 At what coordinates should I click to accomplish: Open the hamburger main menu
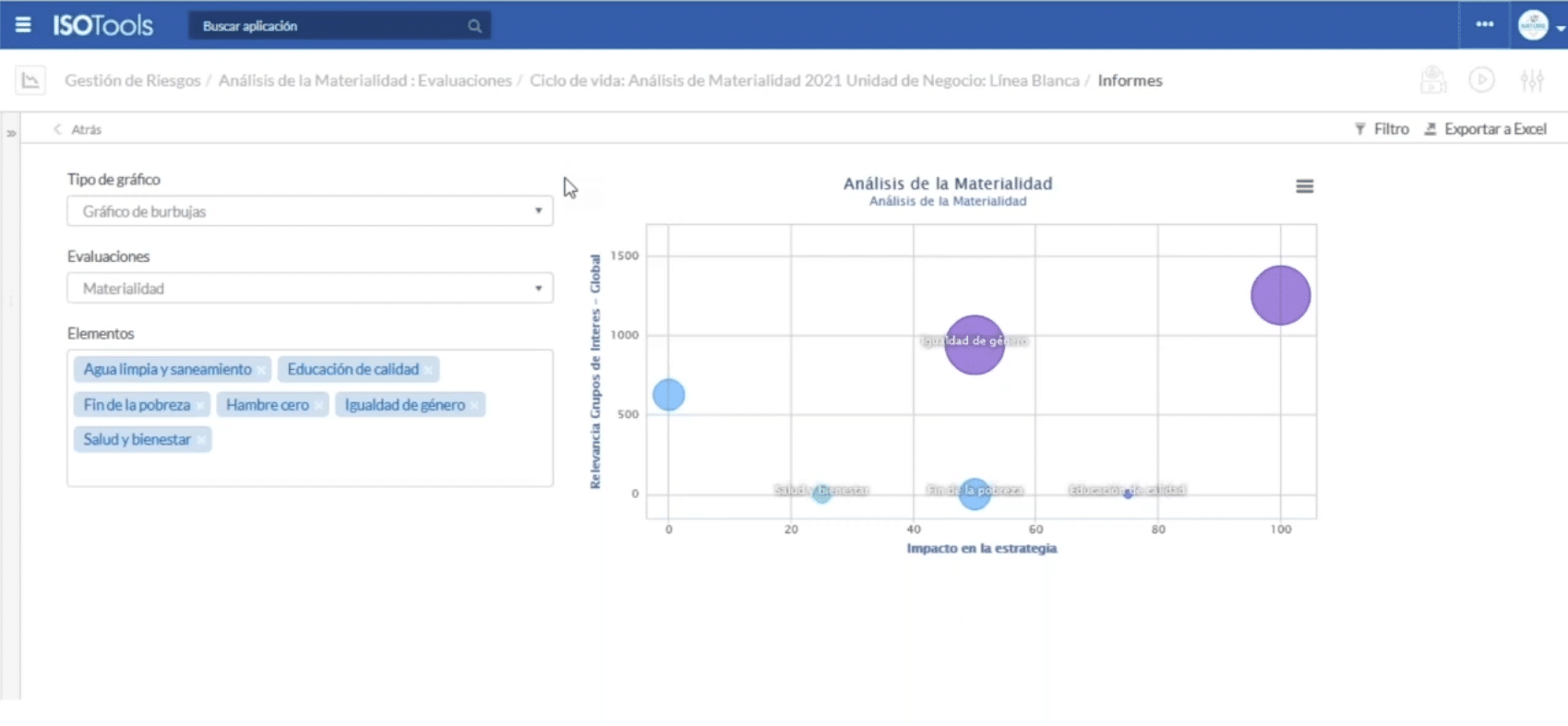(x=23, y=25)
